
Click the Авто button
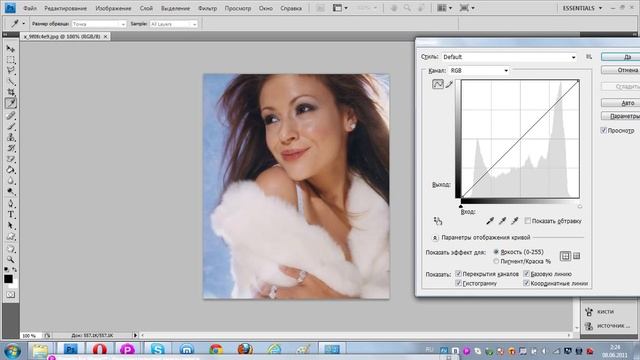pos(620,103)
